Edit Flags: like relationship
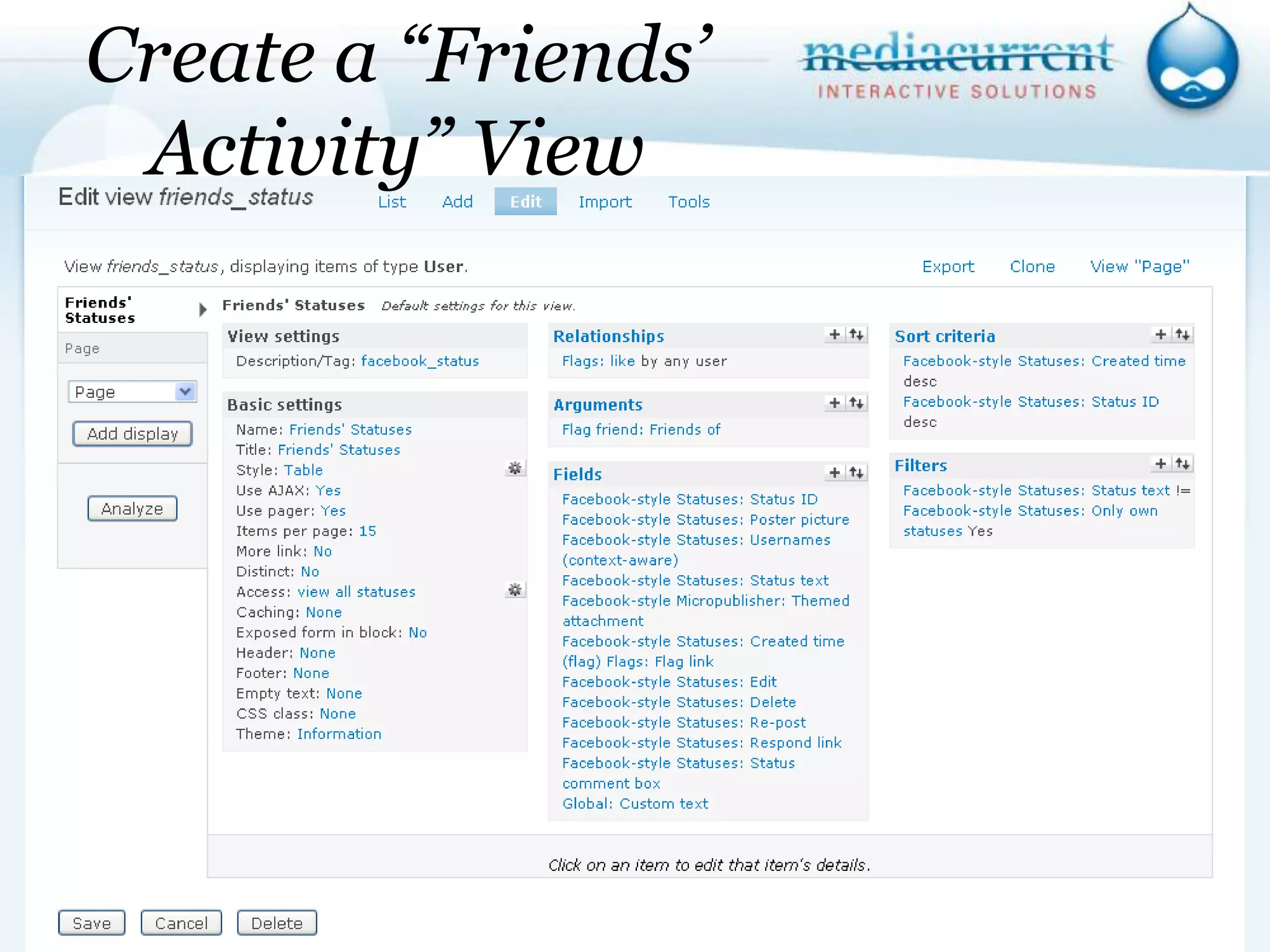This screenshot has height=952, width=1270. click(x=598, y=361)
